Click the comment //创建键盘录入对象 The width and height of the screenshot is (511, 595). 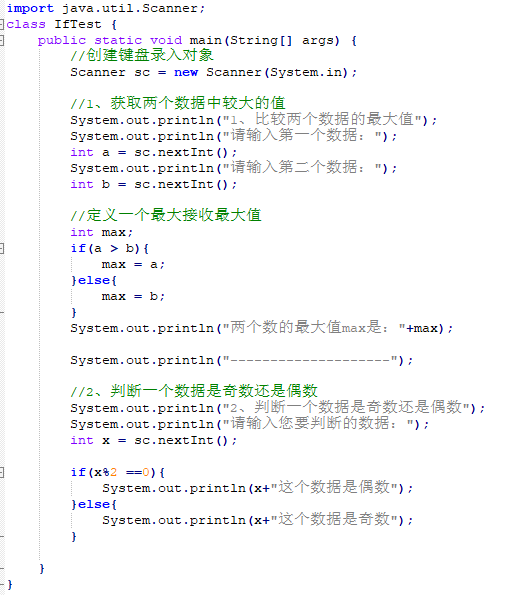click(x=142, y=55)
